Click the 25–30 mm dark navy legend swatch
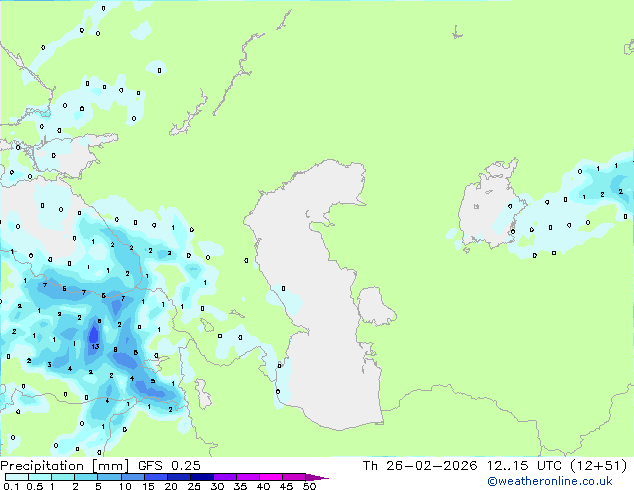 (201, 477)
